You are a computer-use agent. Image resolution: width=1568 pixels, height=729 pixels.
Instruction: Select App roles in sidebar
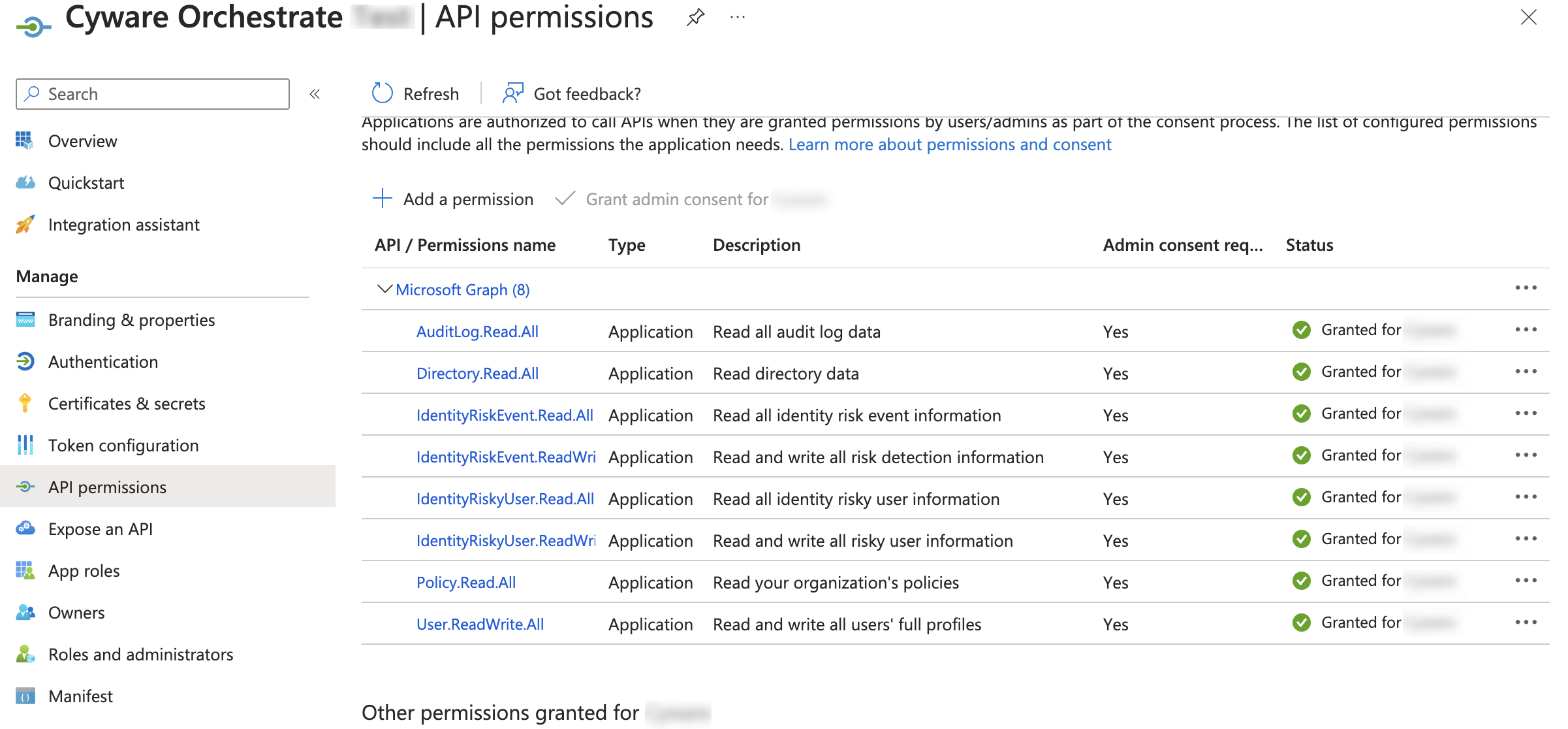pyautogui.click(x=84, y=571)
